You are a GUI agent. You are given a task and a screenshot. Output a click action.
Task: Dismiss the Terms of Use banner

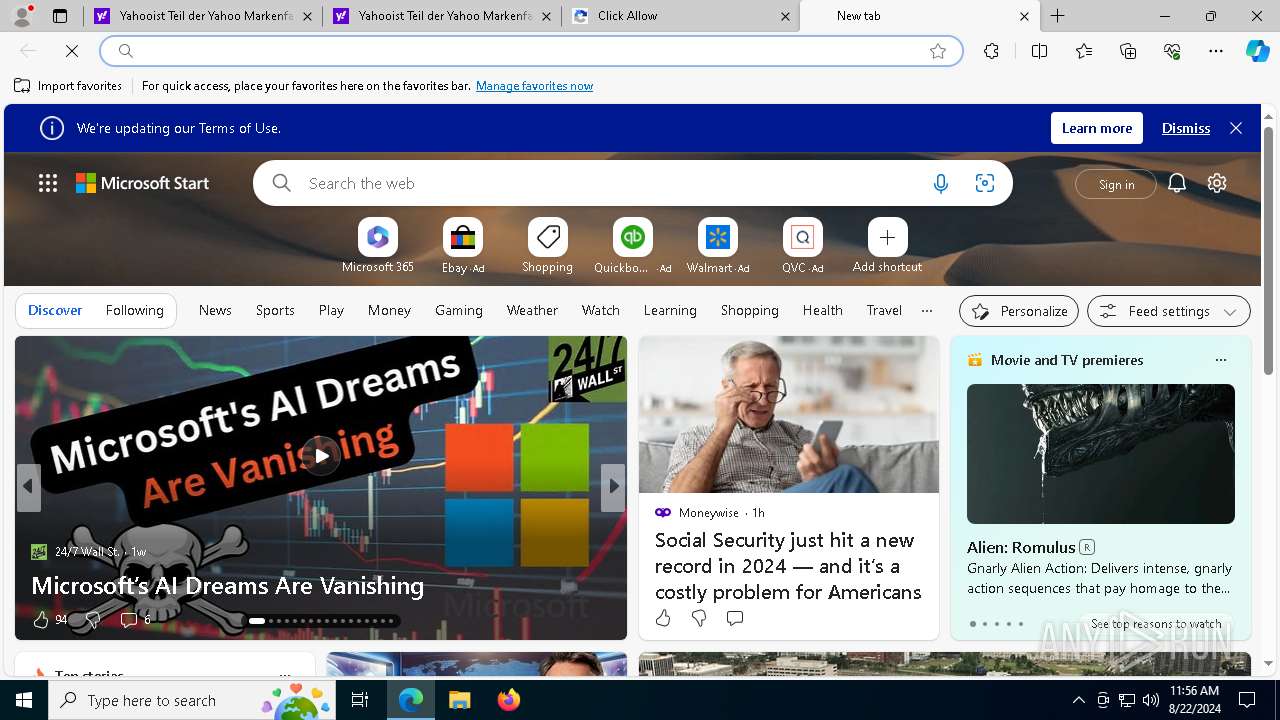[1186, 128]
